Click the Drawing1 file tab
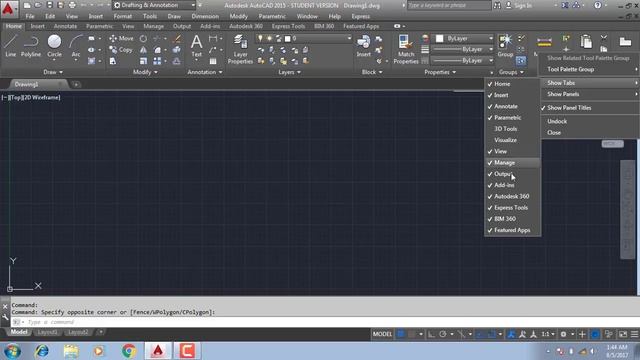640x360 pixels. (27, 84)
